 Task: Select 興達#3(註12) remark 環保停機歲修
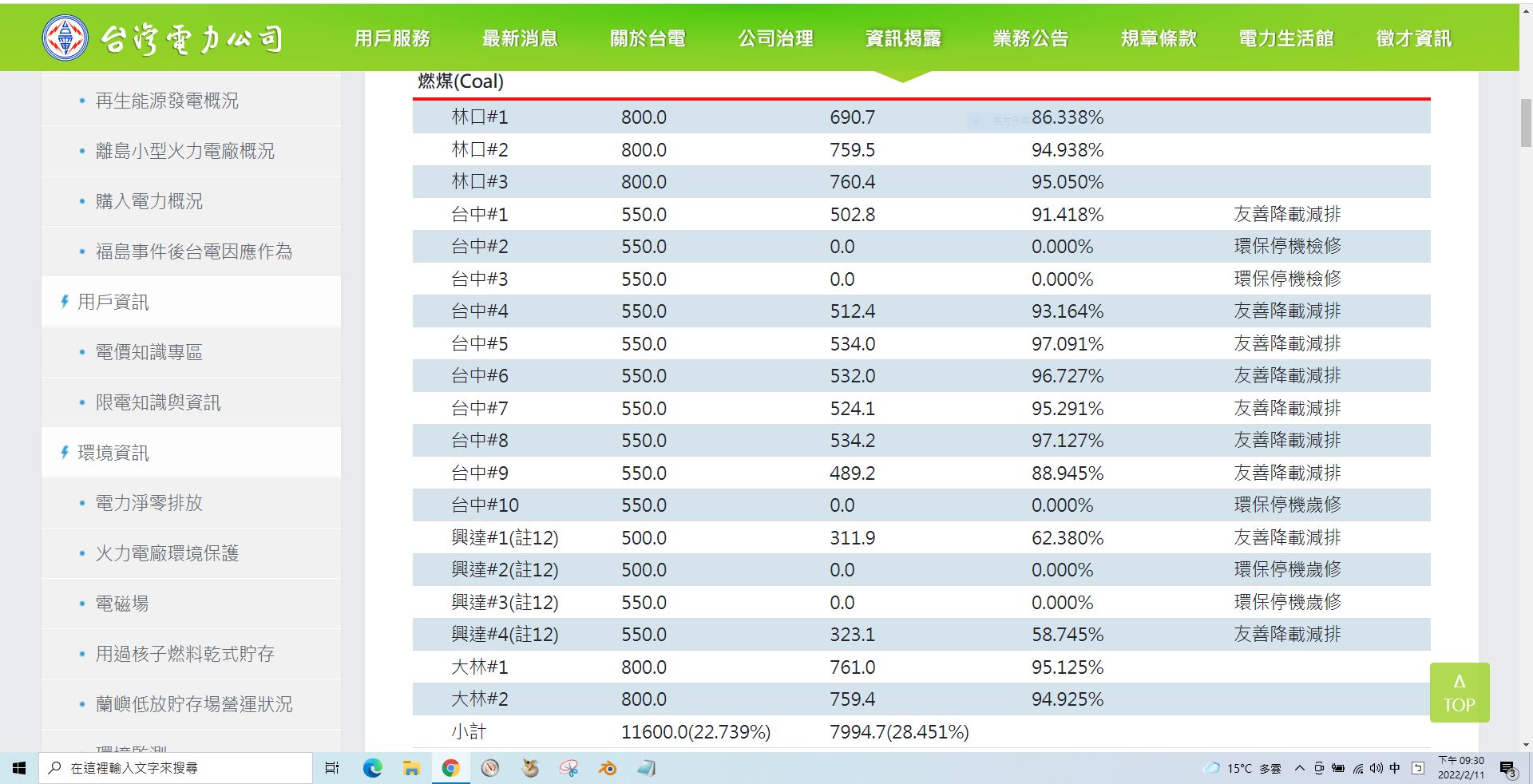coord(1287,602)
